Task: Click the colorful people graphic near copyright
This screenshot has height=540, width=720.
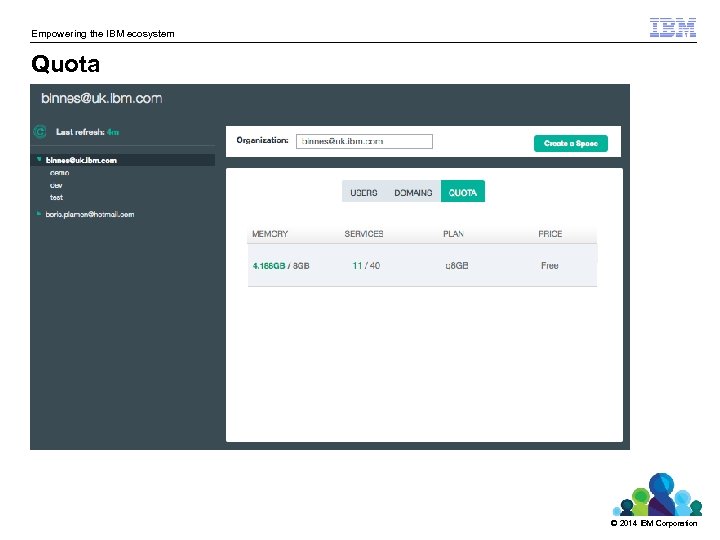Action: pos(658,495)
